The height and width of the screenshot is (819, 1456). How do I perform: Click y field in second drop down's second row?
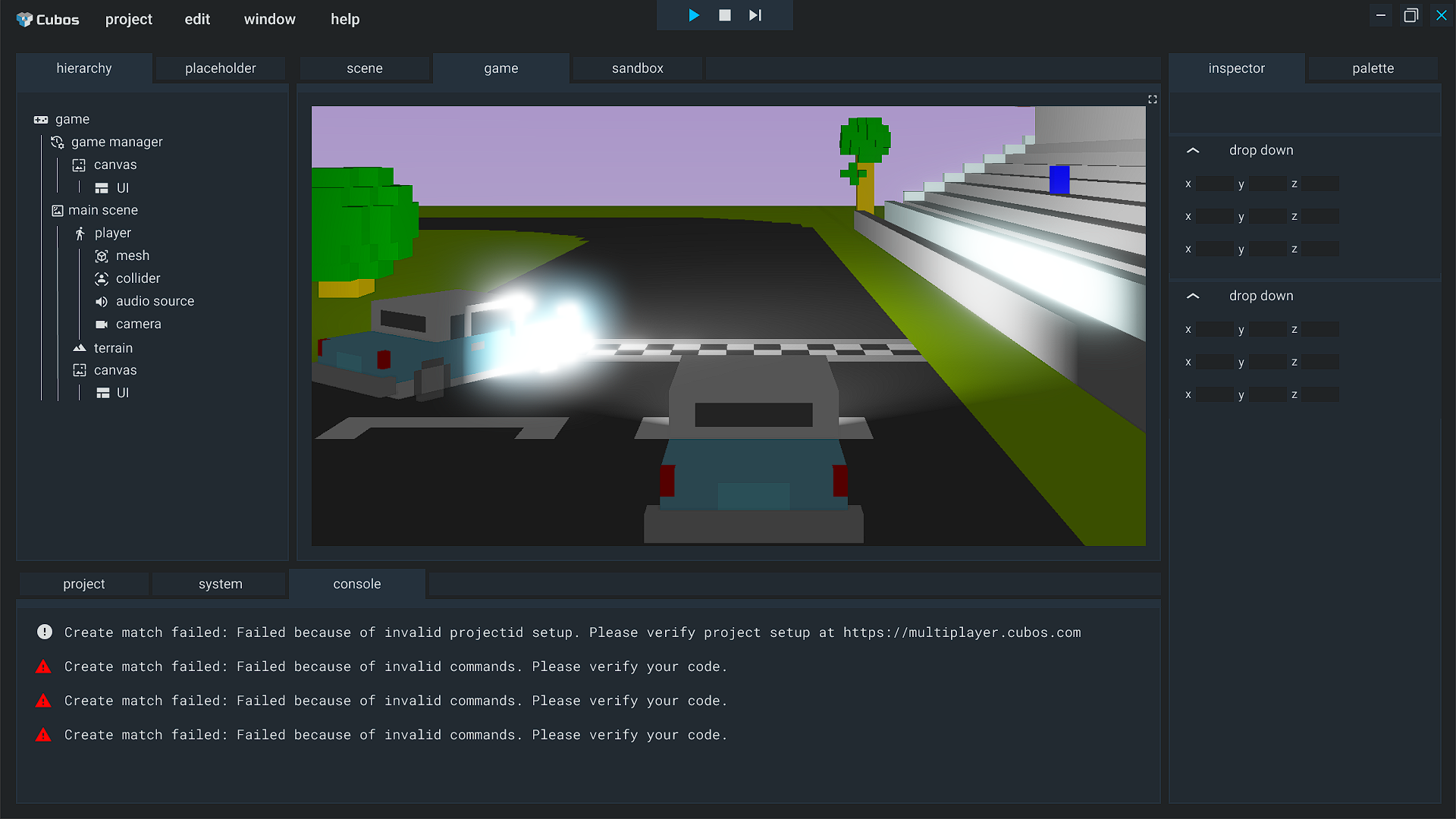point(1268,362)
